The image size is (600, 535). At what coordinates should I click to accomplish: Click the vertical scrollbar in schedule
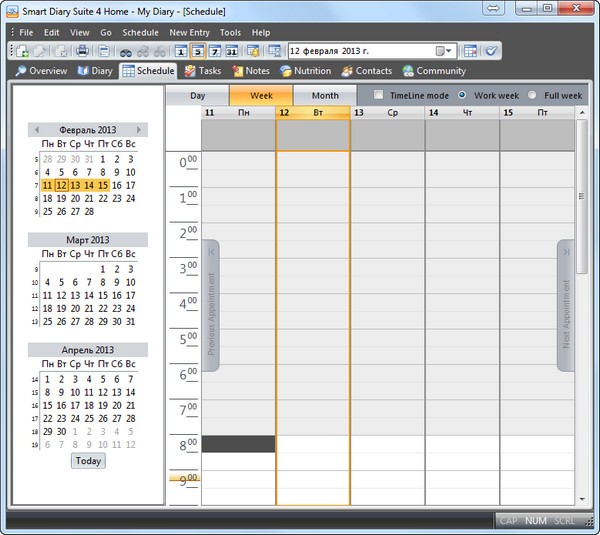(x=581, y=300)
